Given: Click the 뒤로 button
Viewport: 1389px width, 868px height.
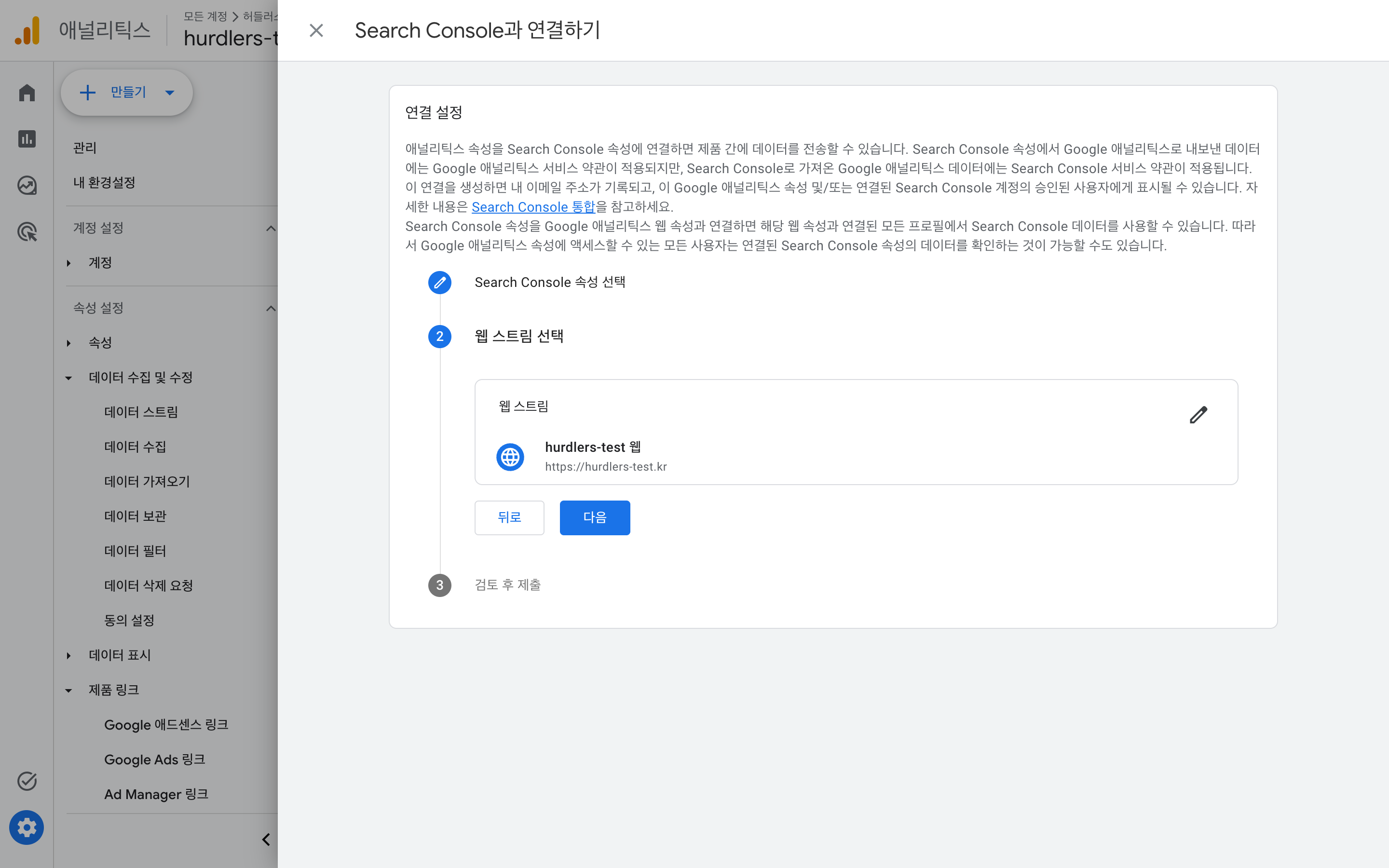Looking at the screenshot, I should point(509,517).
